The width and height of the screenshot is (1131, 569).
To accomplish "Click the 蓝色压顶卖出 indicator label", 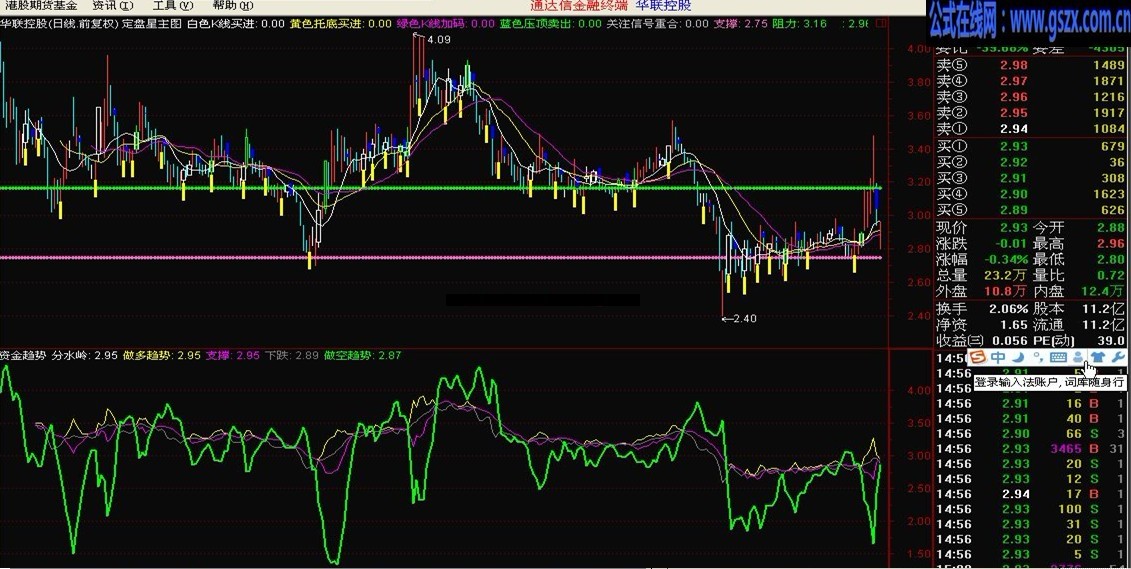I will coord(535,24).
